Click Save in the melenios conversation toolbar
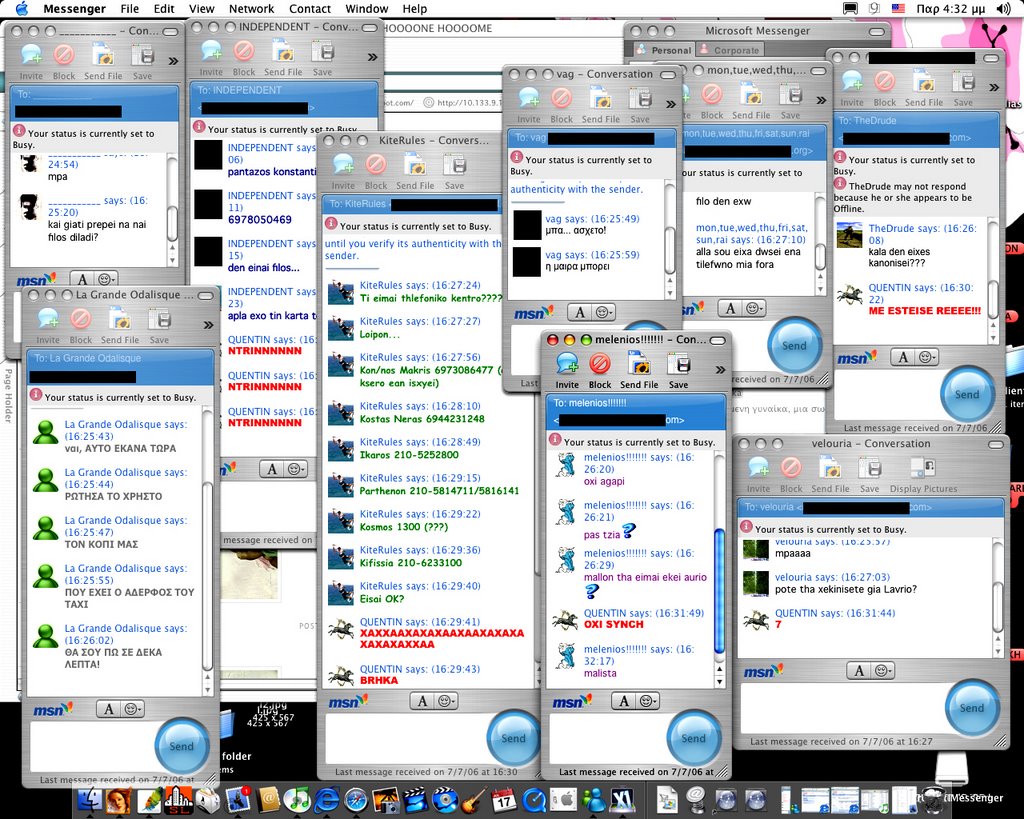Image resolution: width=1024 pixels, height=819 pixels. pos(678,370)
